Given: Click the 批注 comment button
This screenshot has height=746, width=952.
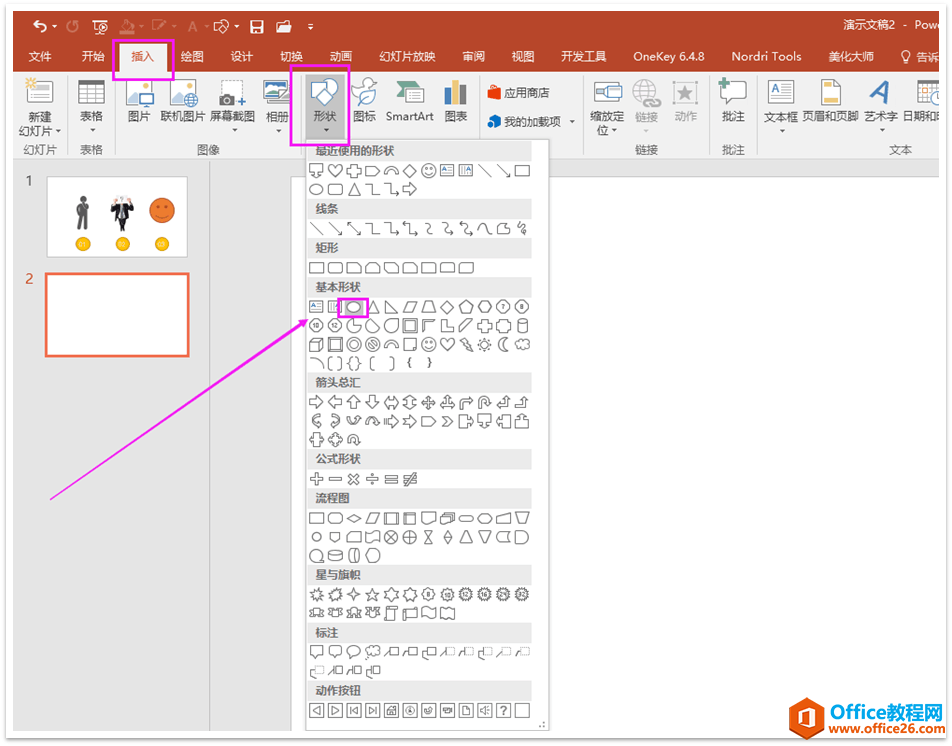Looking at the screenshot, I should tap(733, 101).
